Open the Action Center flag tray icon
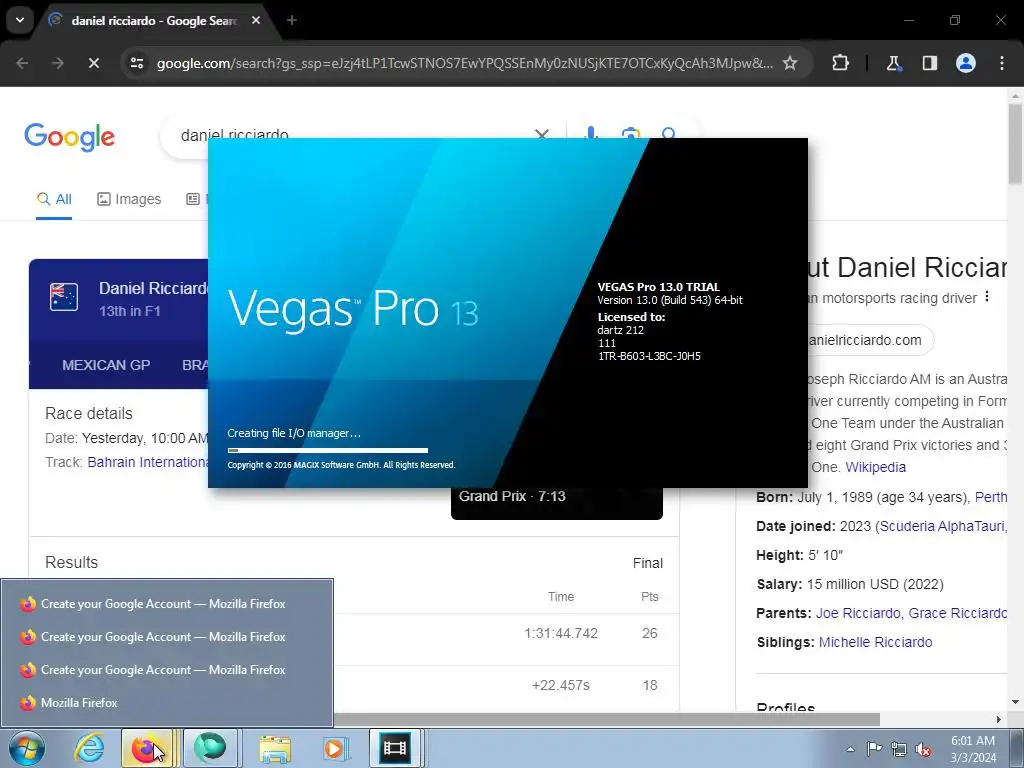 coord(874,749)
